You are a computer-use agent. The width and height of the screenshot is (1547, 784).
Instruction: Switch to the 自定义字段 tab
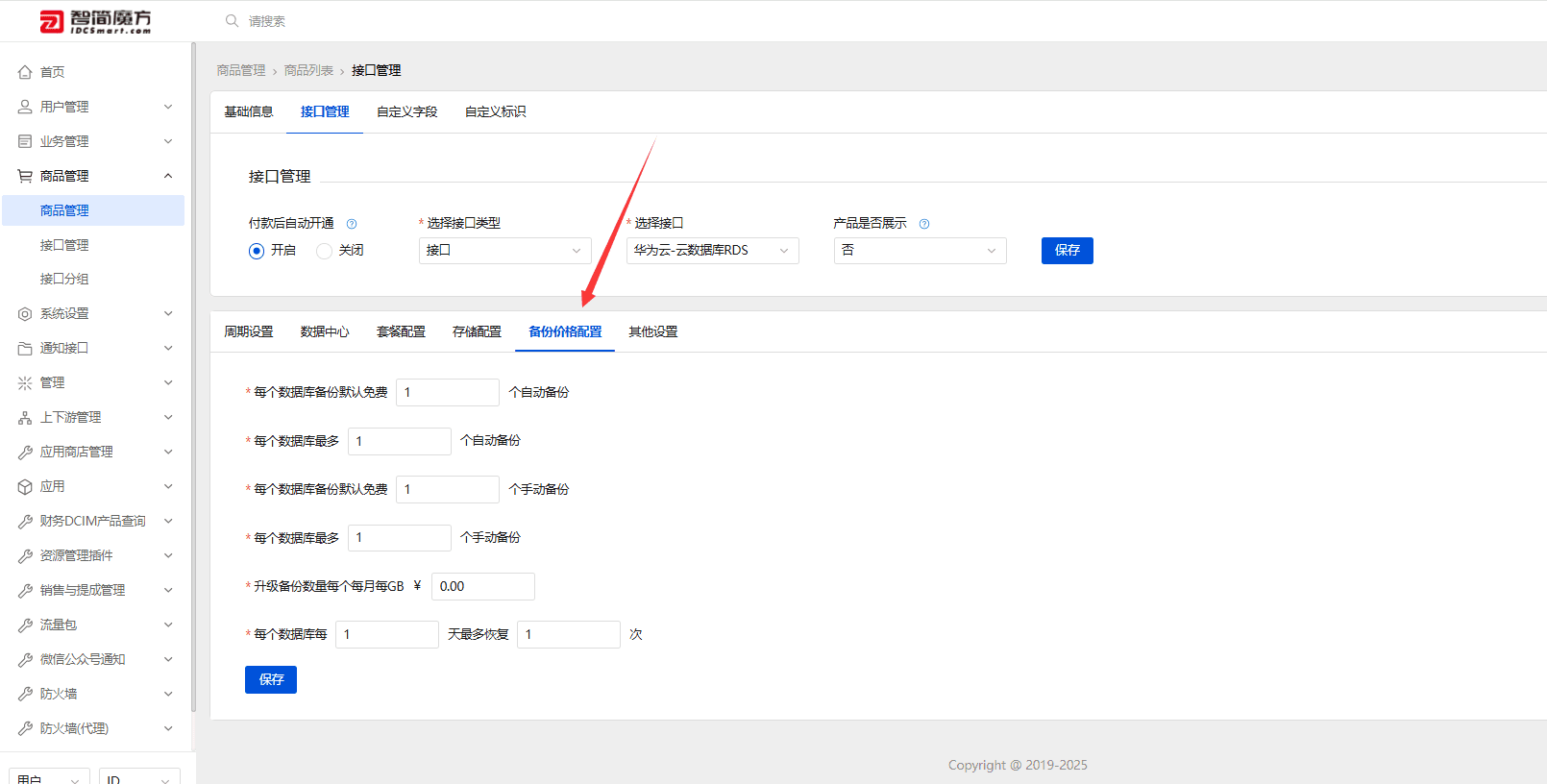coord(407,111)
